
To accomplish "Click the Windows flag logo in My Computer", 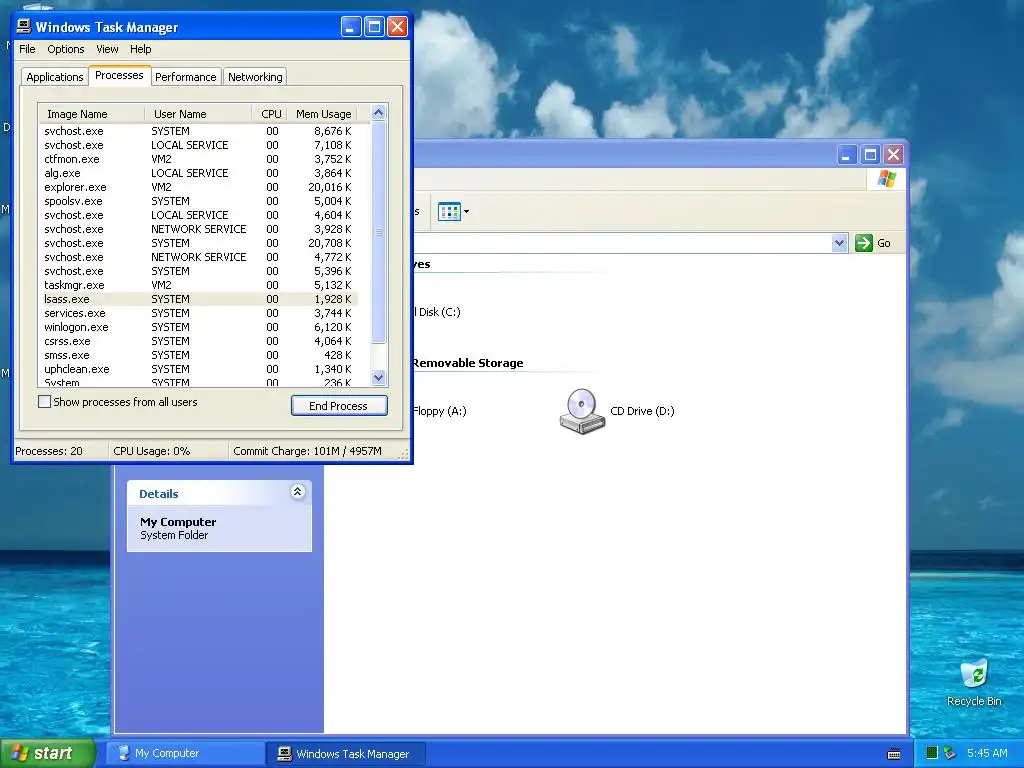I will [886, 178].
